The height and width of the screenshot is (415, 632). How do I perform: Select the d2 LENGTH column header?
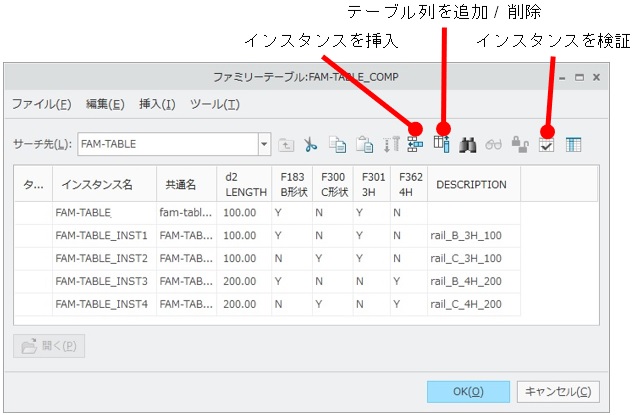[244, 184]
